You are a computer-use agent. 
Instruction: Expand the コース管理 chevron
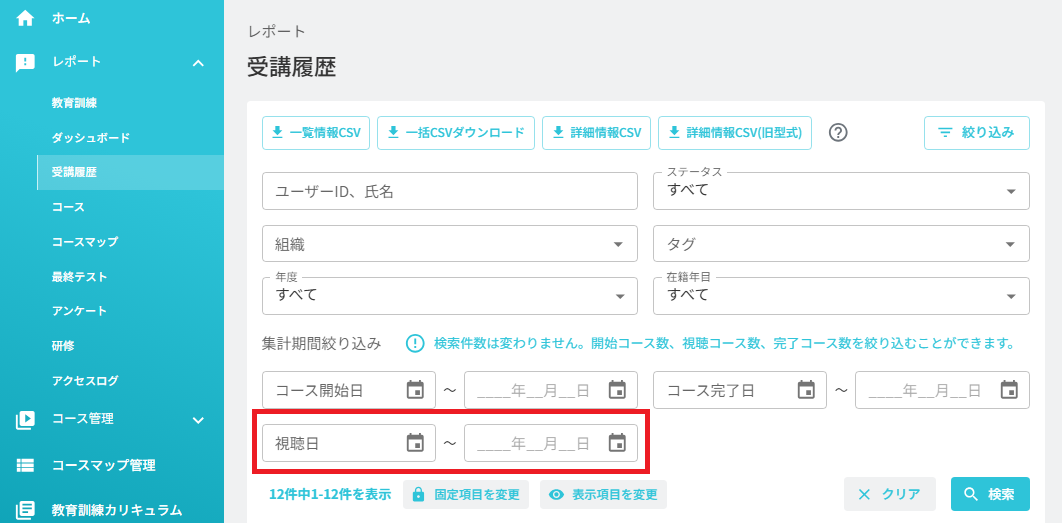tap(198, 420)
